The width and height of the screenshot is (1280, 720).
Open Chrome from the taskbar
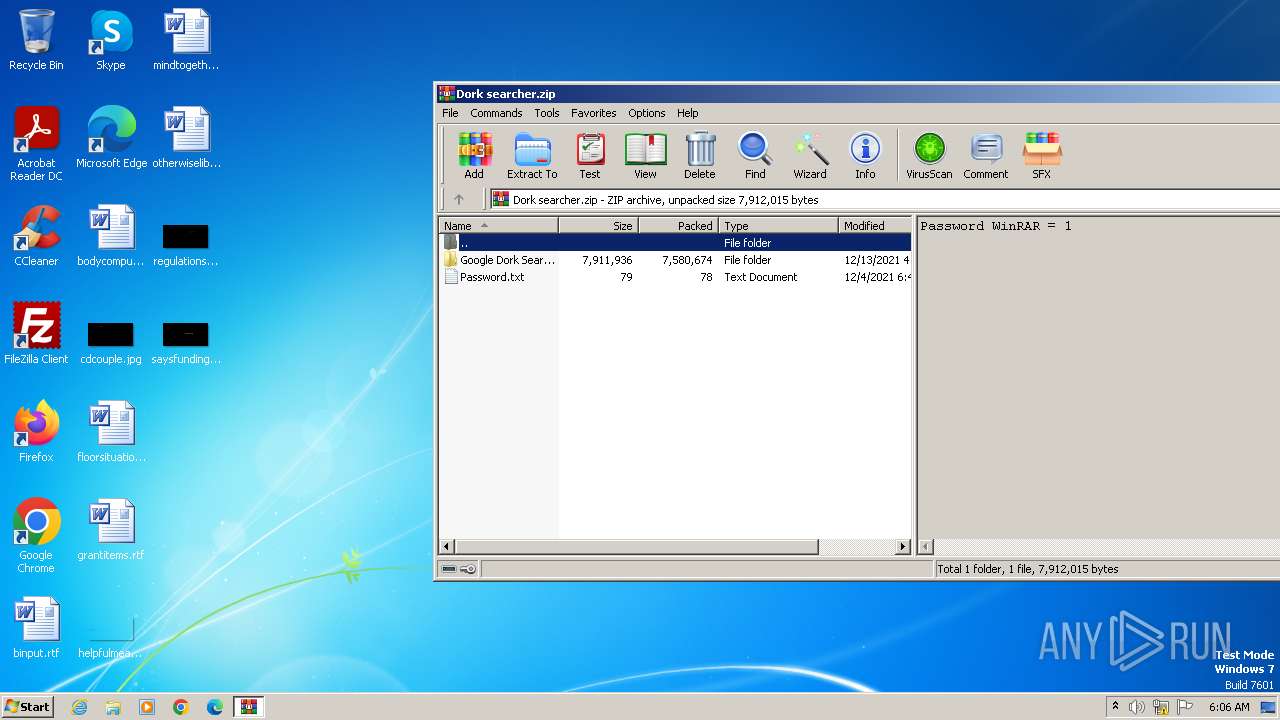181,707
